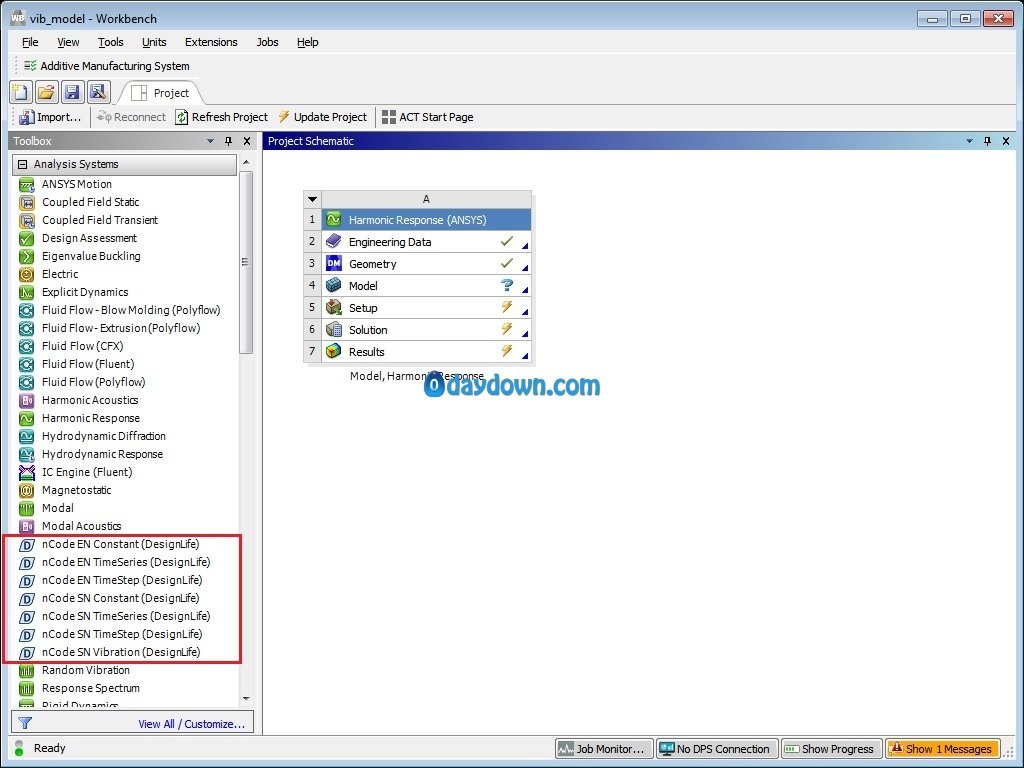The width and height of the screenshot is (1024, 768).
Task: Select Harmonic Response (ANSYS) header cell
Action: tap(426, 220)
